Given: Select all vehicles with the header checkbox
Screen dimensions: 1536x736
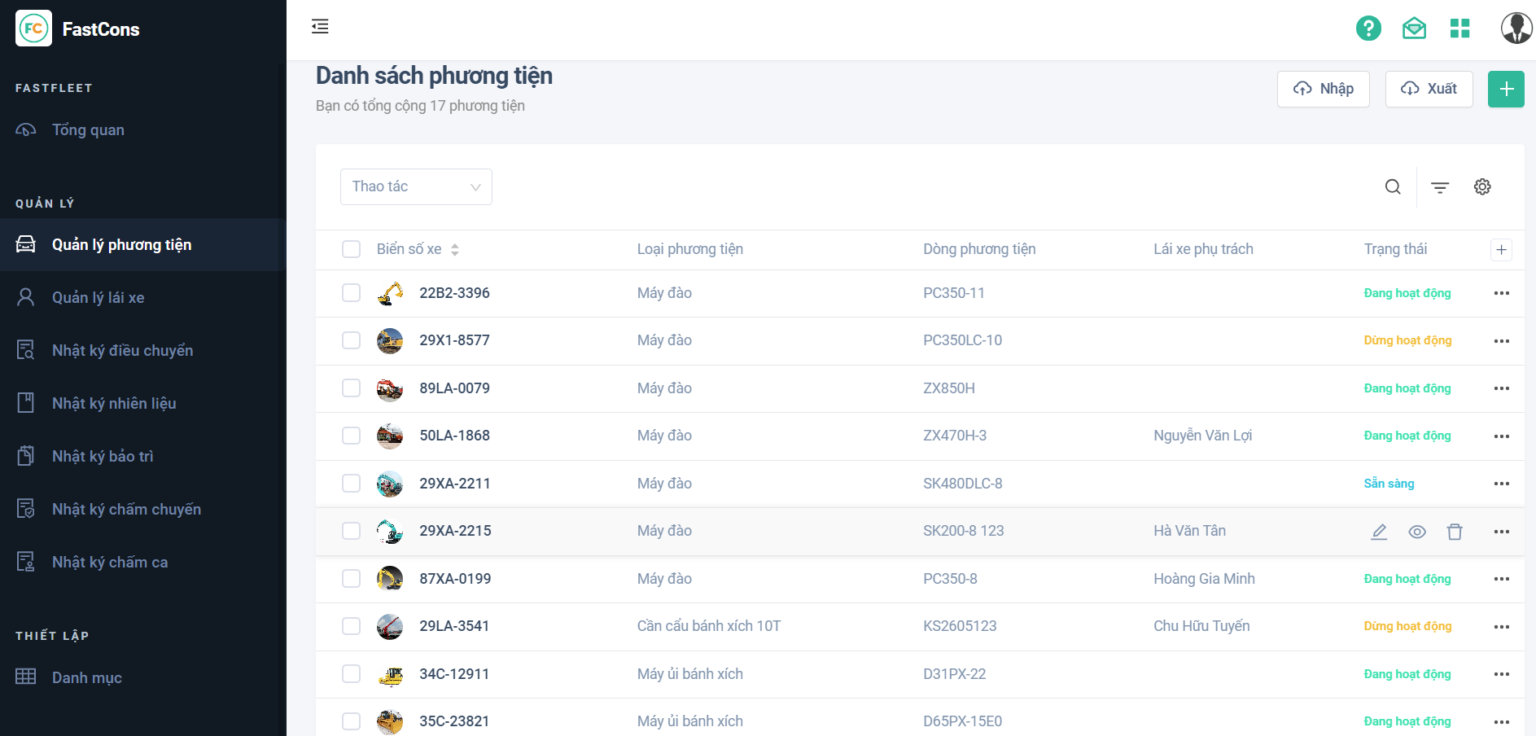Looking at the screenshot, I should tap(351, 249).
